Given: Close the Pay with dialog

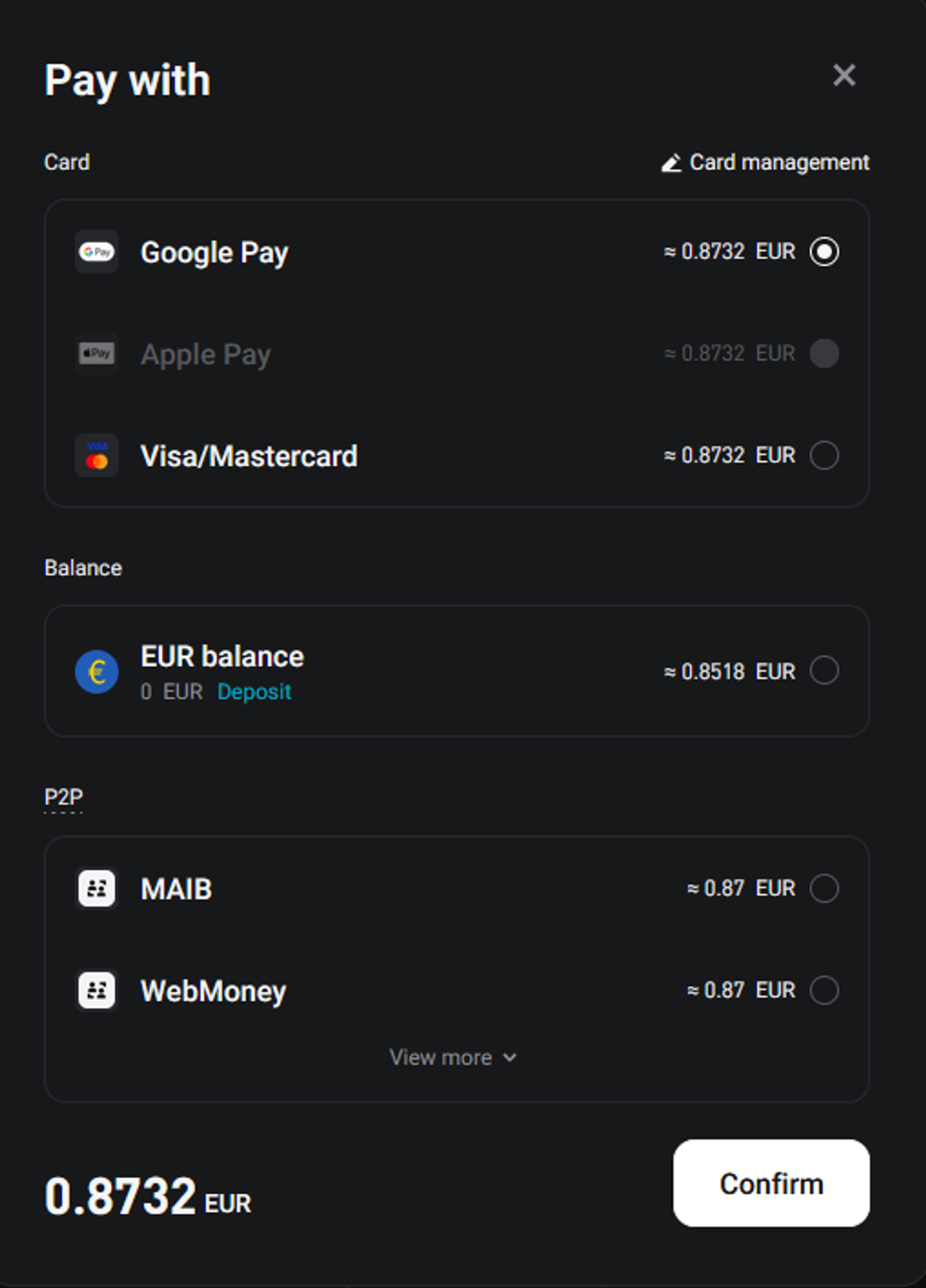Looking at the screenshot, I should (844, 75).
